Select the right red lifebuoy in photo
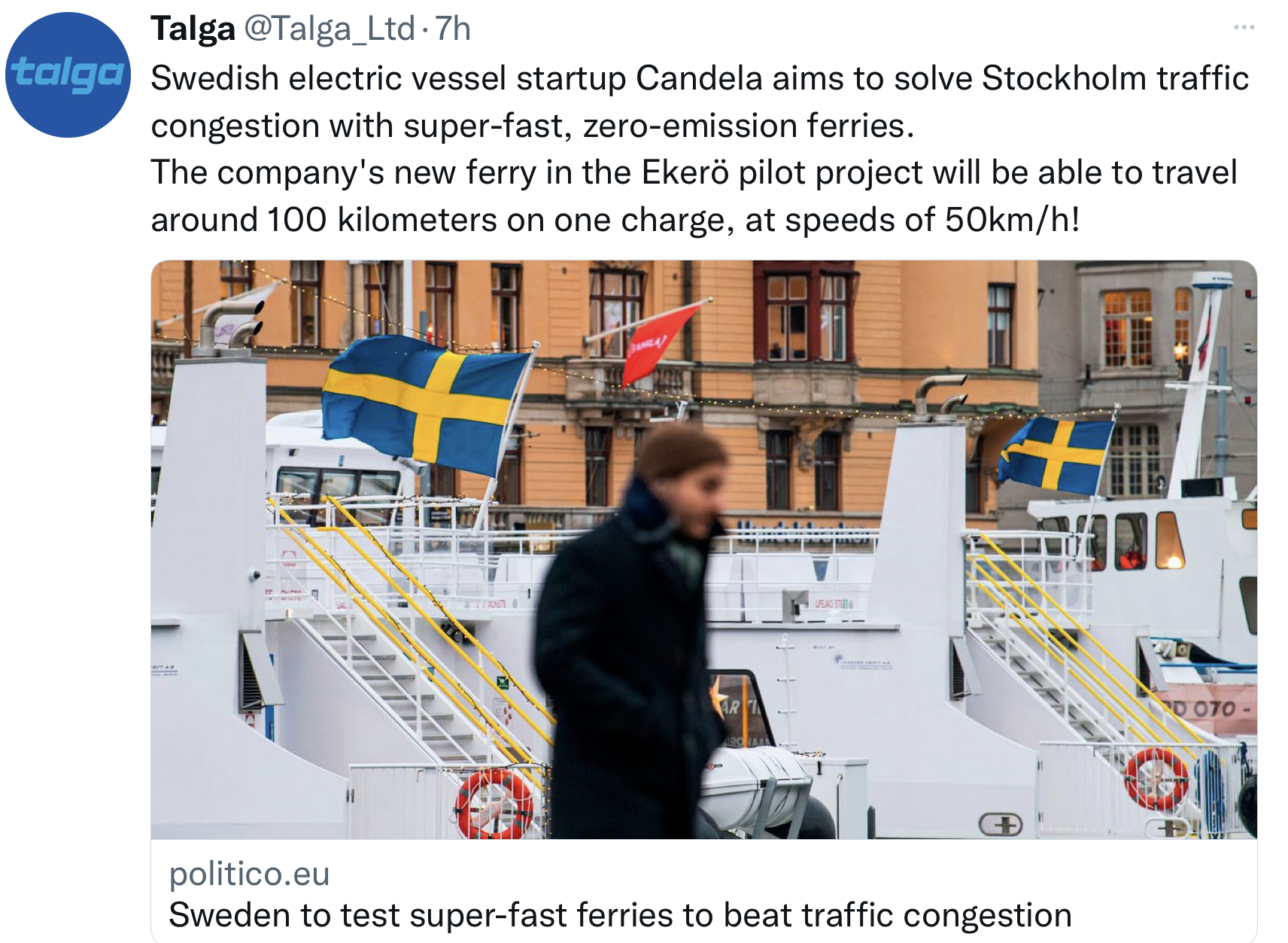The width and height of the screenshot is (1288, 943). click(x=1156, y=778)
